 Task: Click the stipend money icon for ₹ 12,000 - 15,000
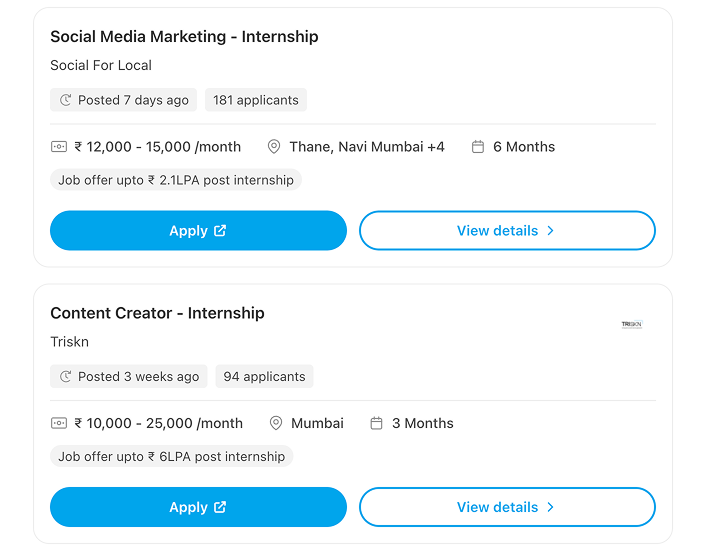tap(59, 147)
